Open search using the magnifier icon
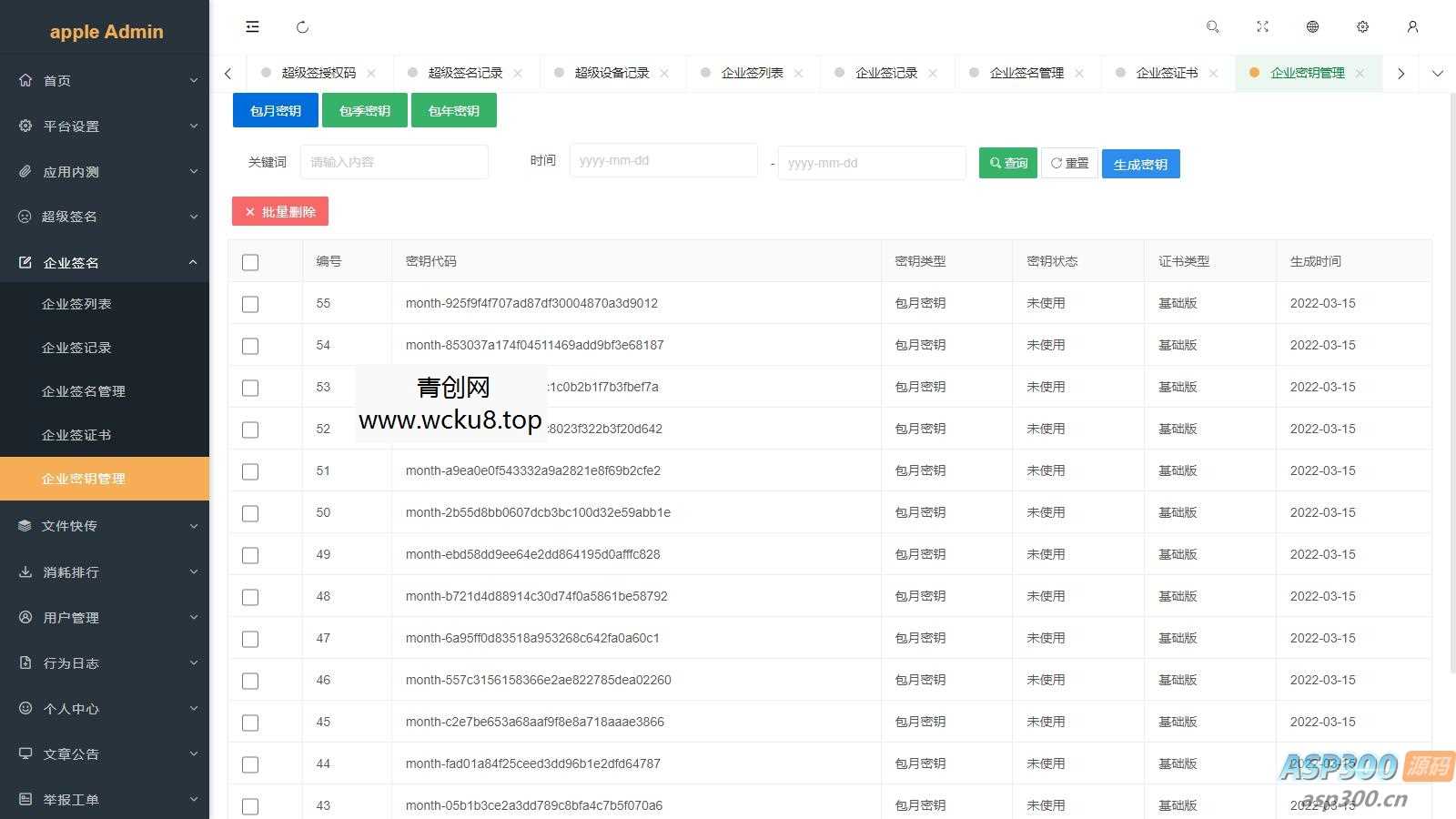 1212,26
